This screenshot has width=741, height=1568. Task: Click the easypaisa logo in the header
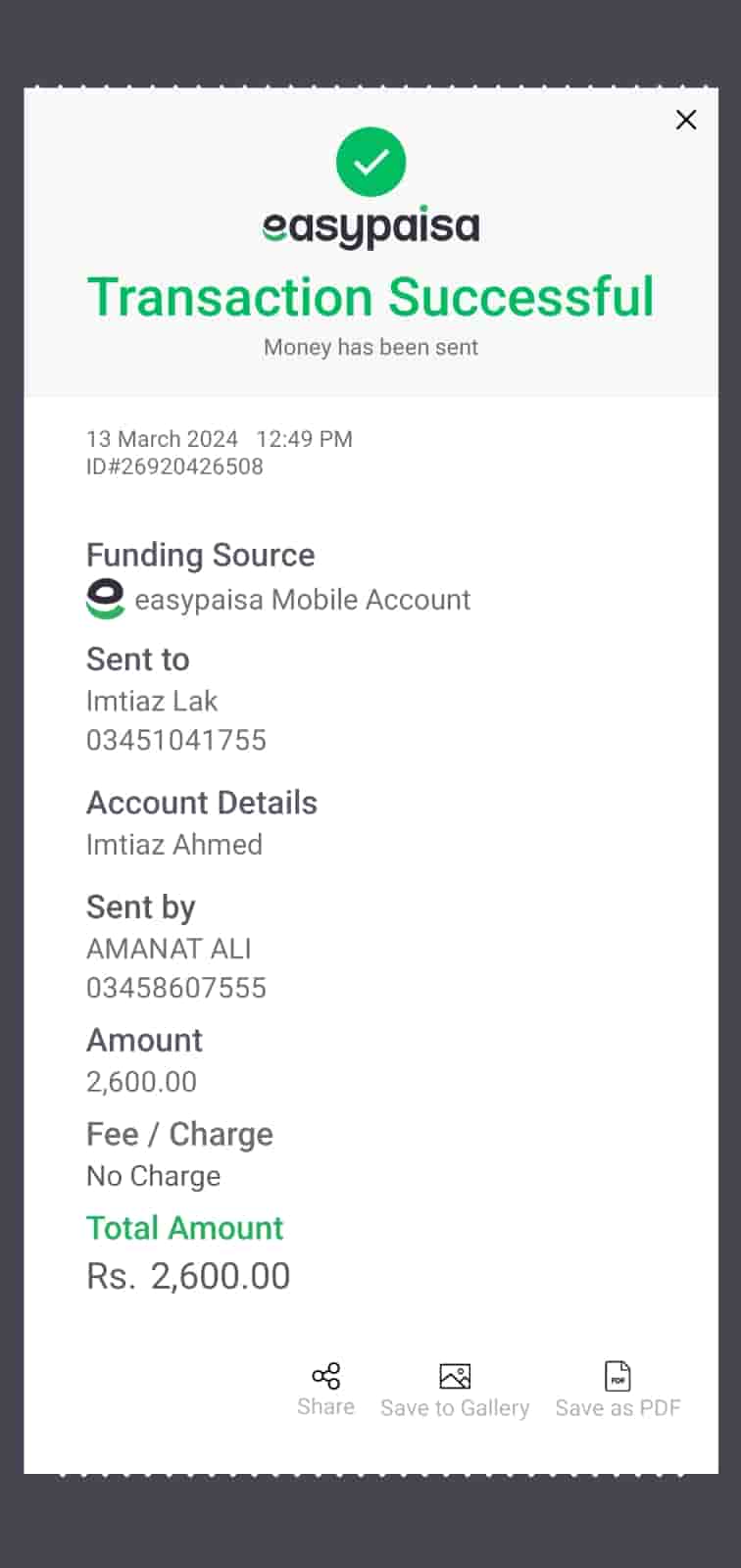tap(370, 227)
